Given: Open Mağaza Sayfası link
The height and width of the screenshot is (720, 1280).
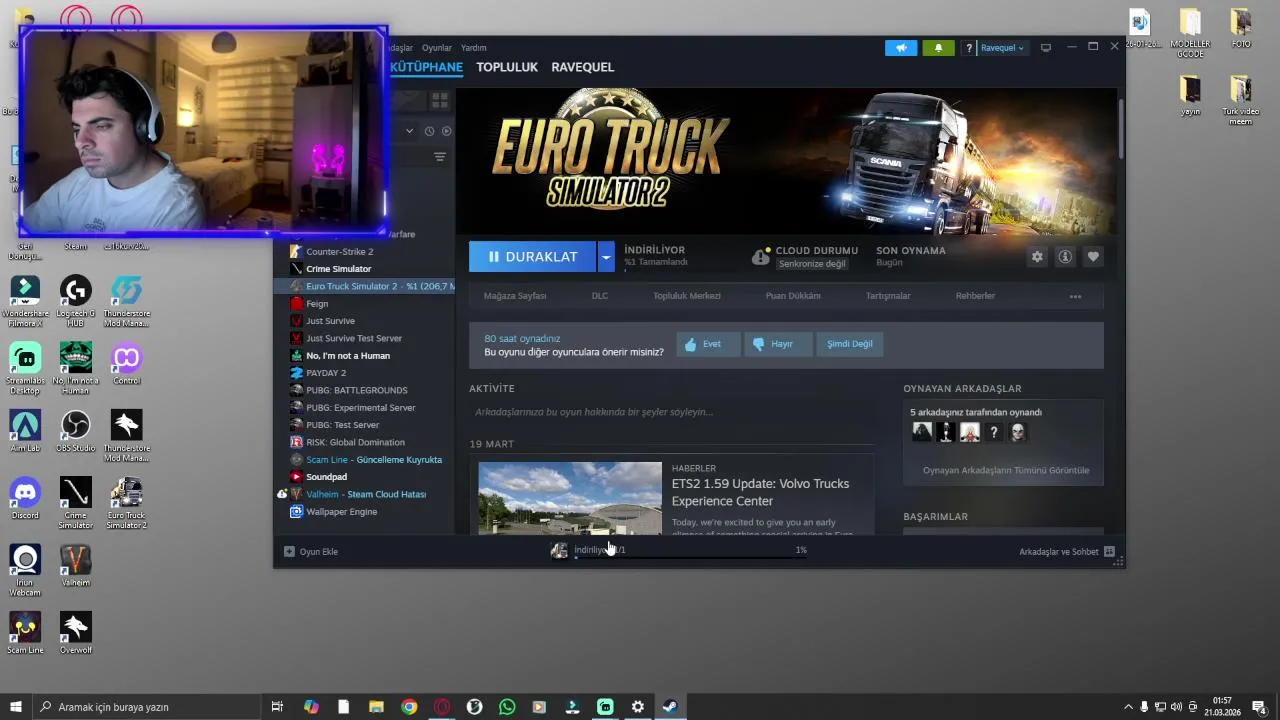Looking at the screenshot, I should point(515,296).
